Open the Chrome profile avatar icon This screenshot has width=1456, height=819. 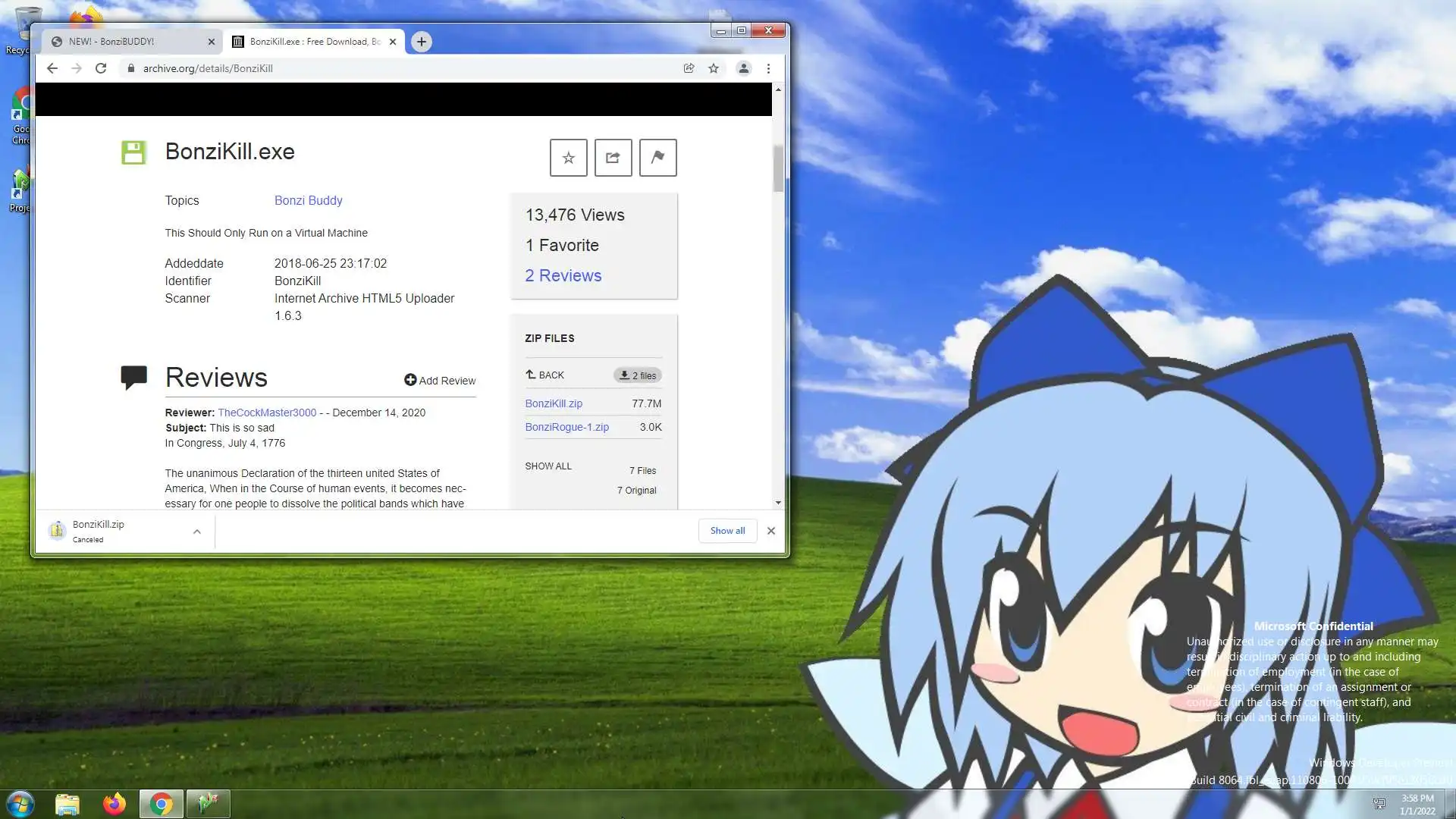pos(743,68)
